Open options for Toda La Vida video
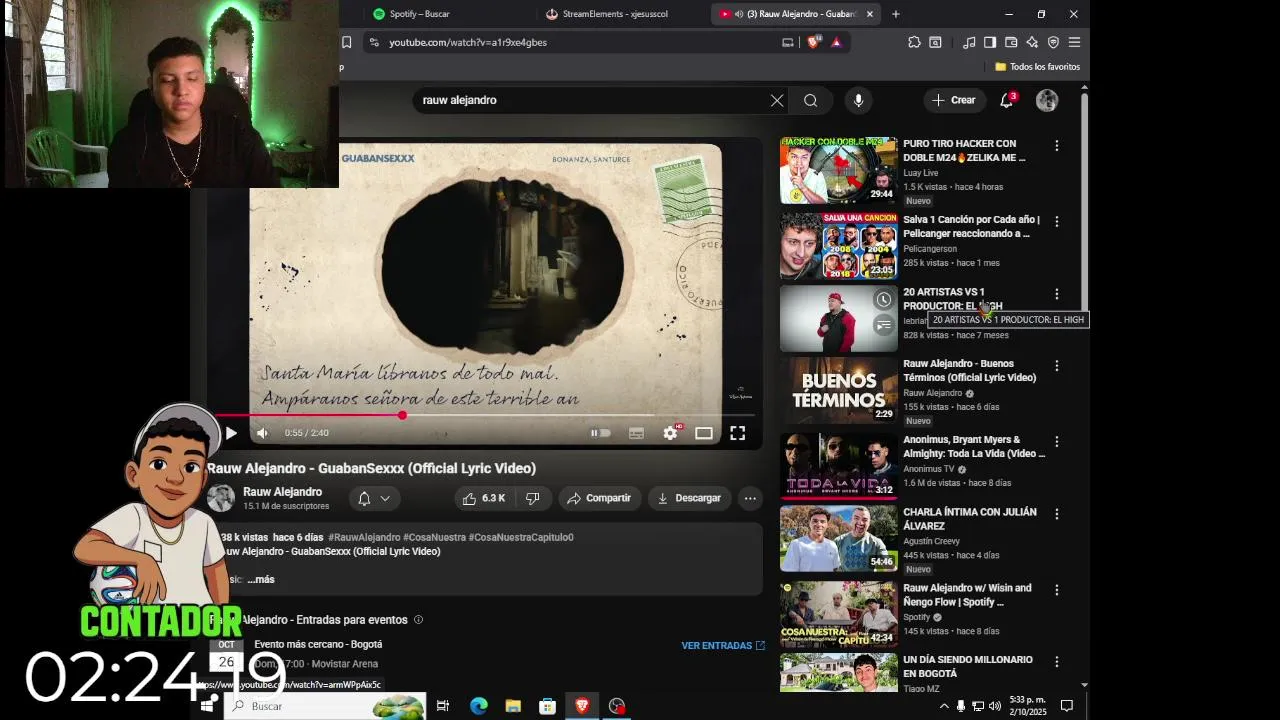1280x720 pixels. pyautogui.click(x=1056, y=441)
